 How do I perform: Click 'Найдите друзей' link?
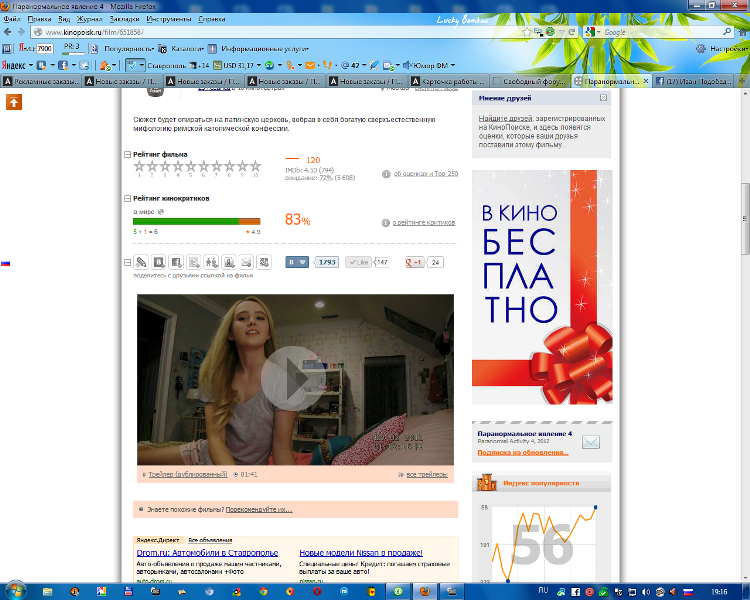[505, 118]
